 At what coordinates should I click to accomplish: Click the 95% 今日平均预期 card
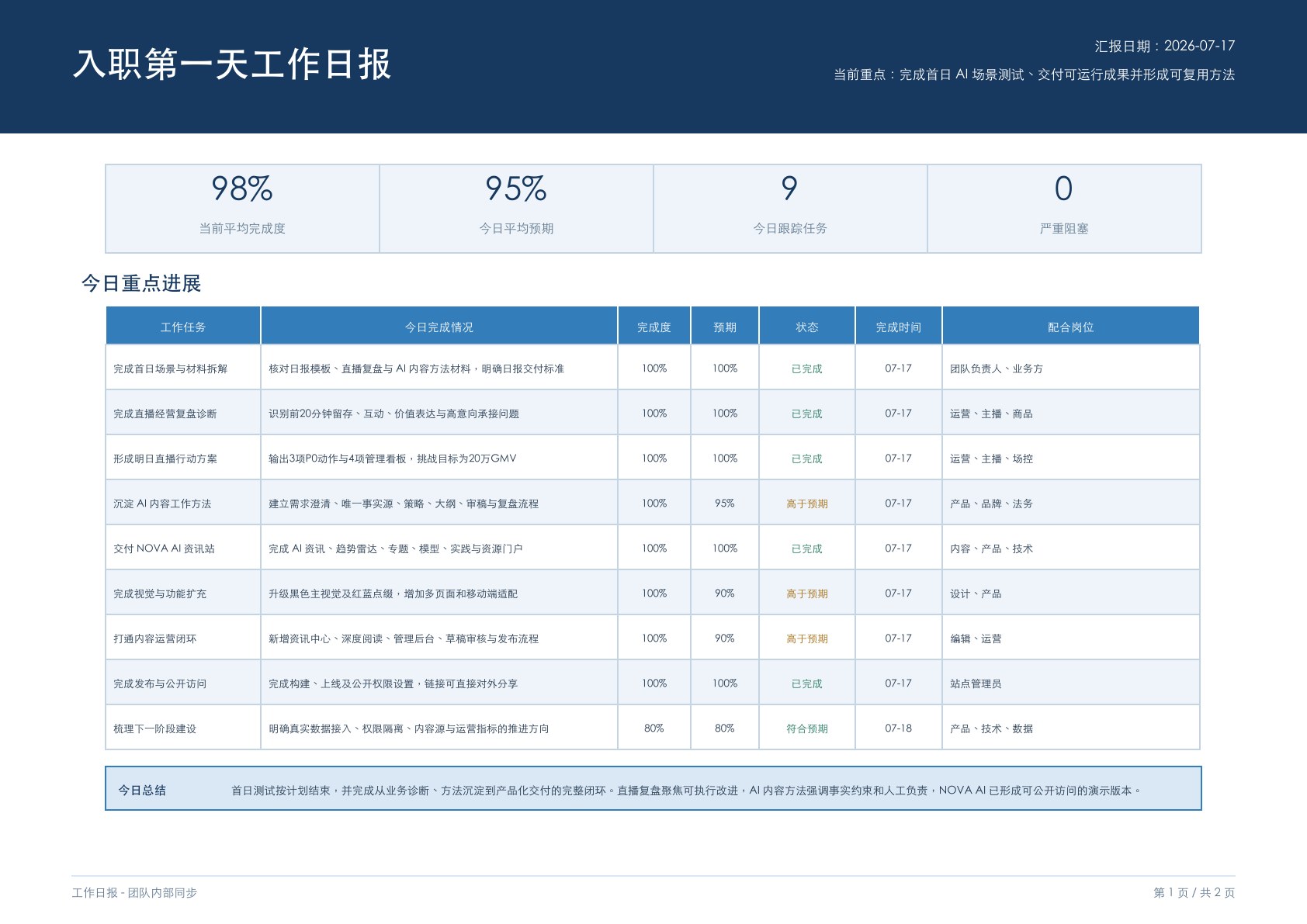coord(516,208)
